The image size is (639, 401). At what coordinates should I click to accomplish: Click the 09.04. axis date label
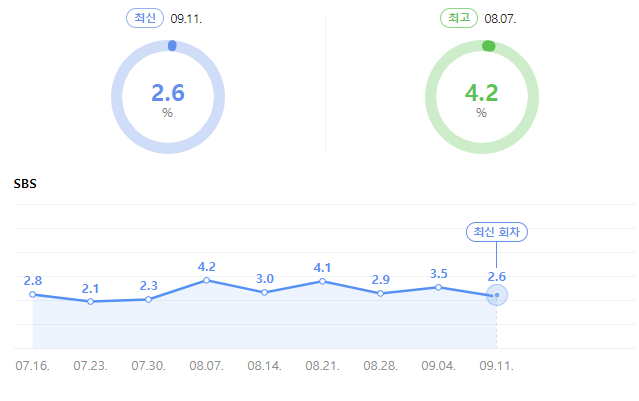point(438,366)
